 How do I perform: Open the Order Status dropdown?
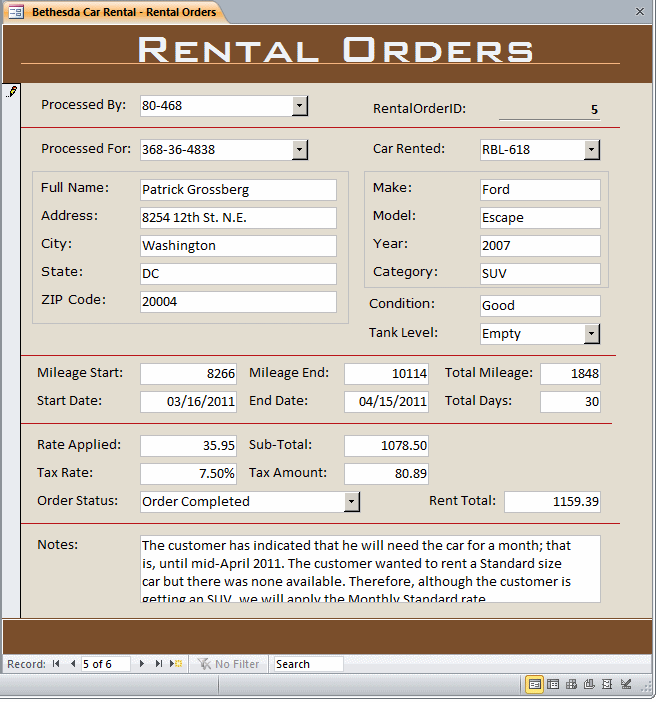click(x=352, y=501)
